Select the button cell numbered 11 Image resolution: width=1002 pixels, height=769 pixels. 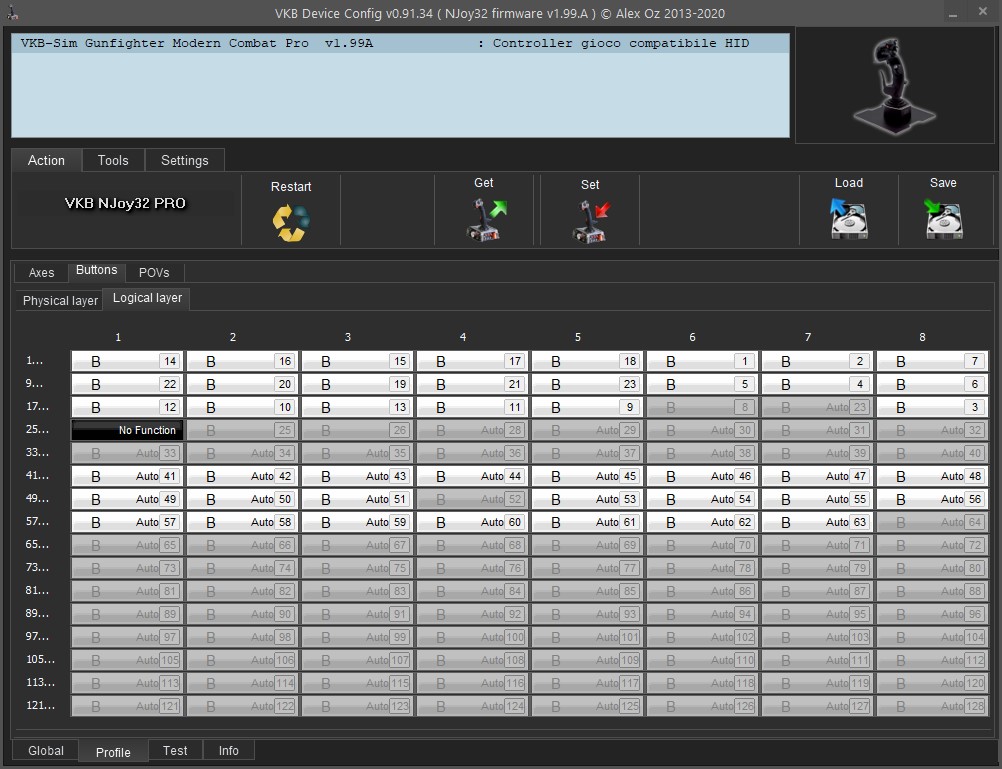tap(472, 407)
